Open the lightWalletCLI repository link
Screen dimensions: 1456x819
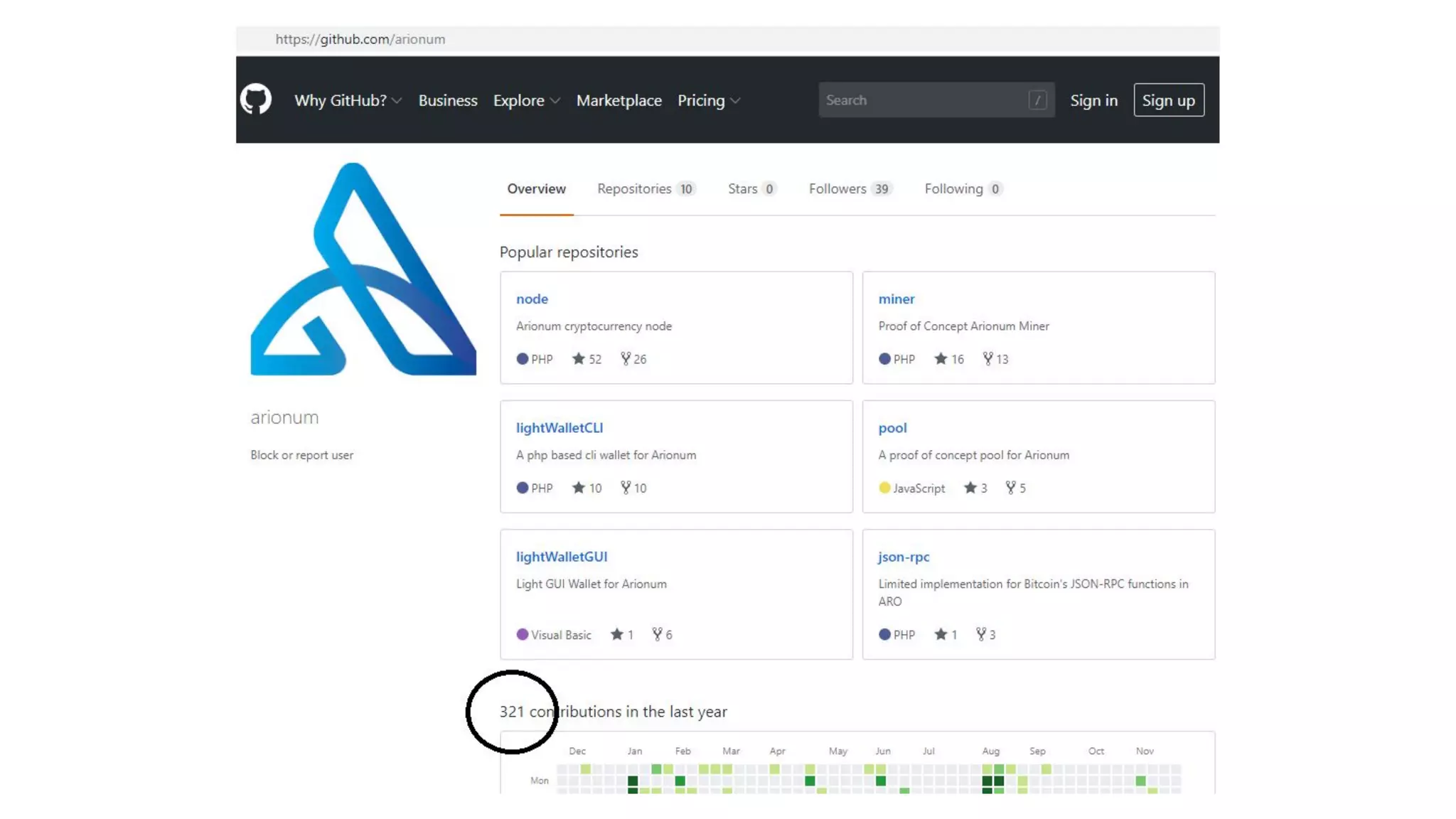click(559, 427)
